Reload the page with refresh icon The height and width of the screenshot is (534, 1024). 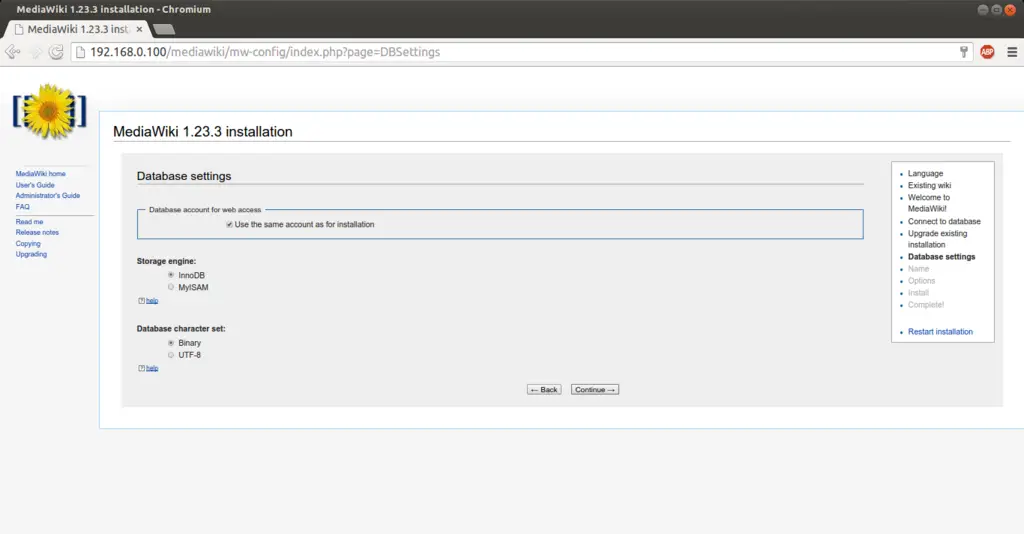pyautogui.click(x=56, y=52)
